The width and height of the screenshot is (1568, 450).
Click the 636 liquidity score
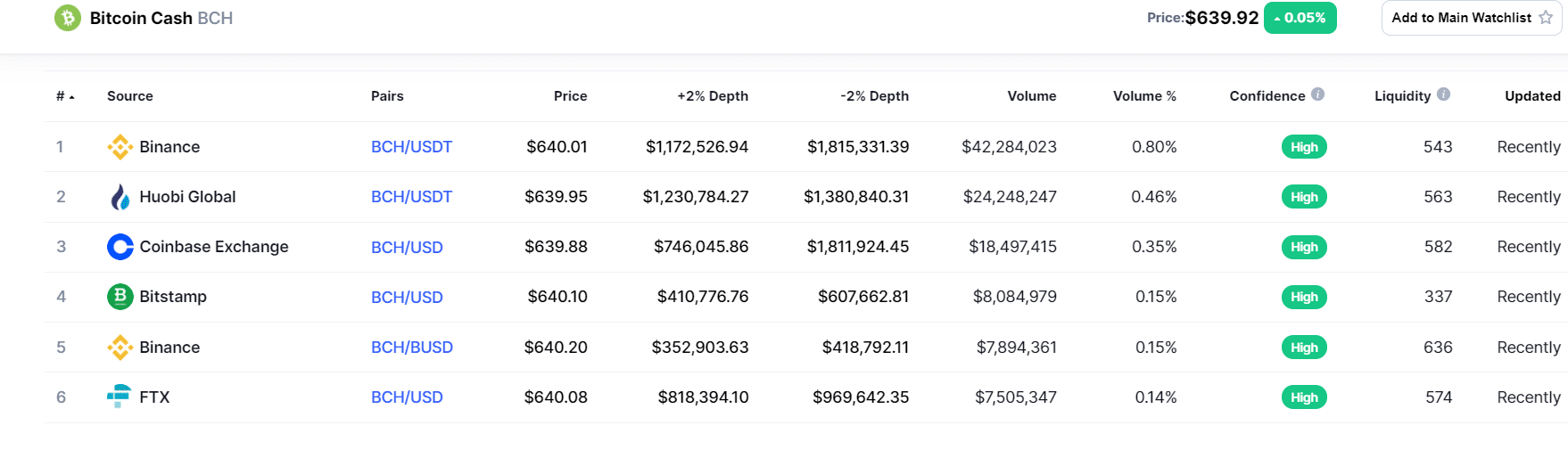(1438, 348)
